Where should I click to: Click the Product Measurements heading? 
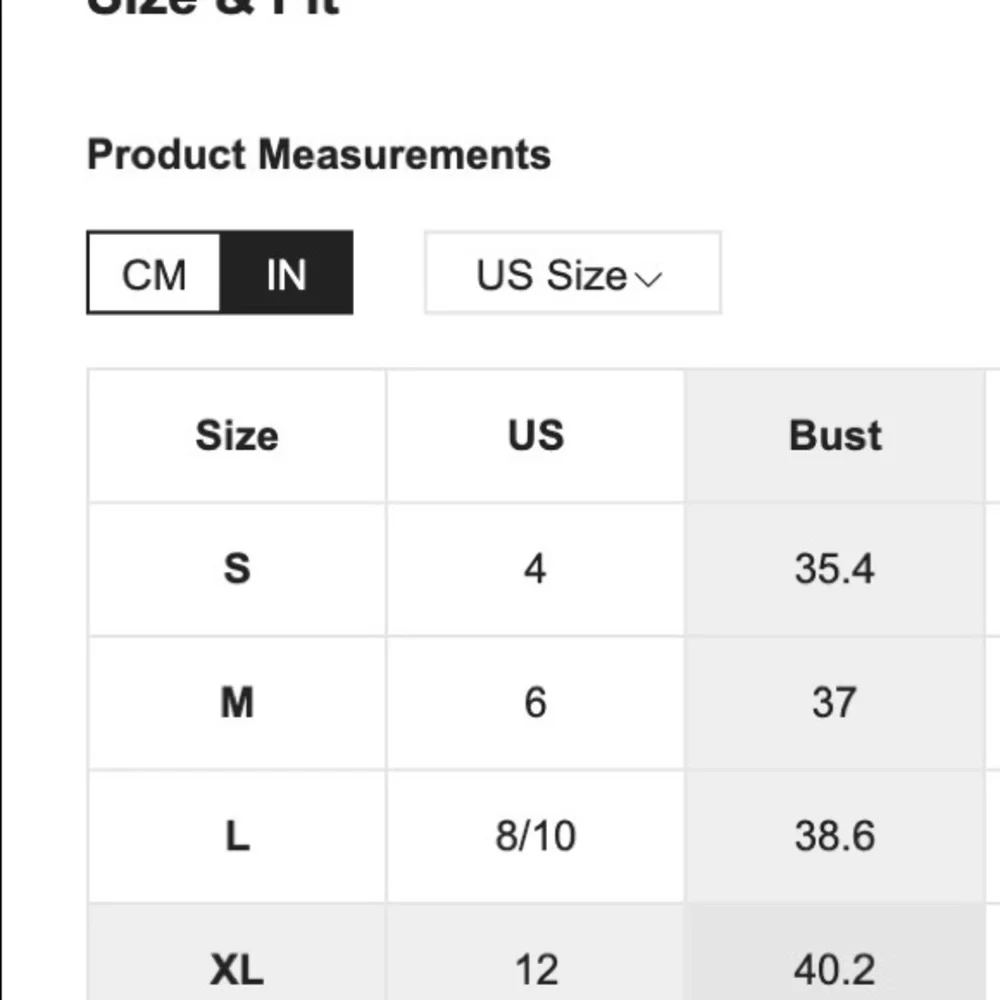pos(319,155)
